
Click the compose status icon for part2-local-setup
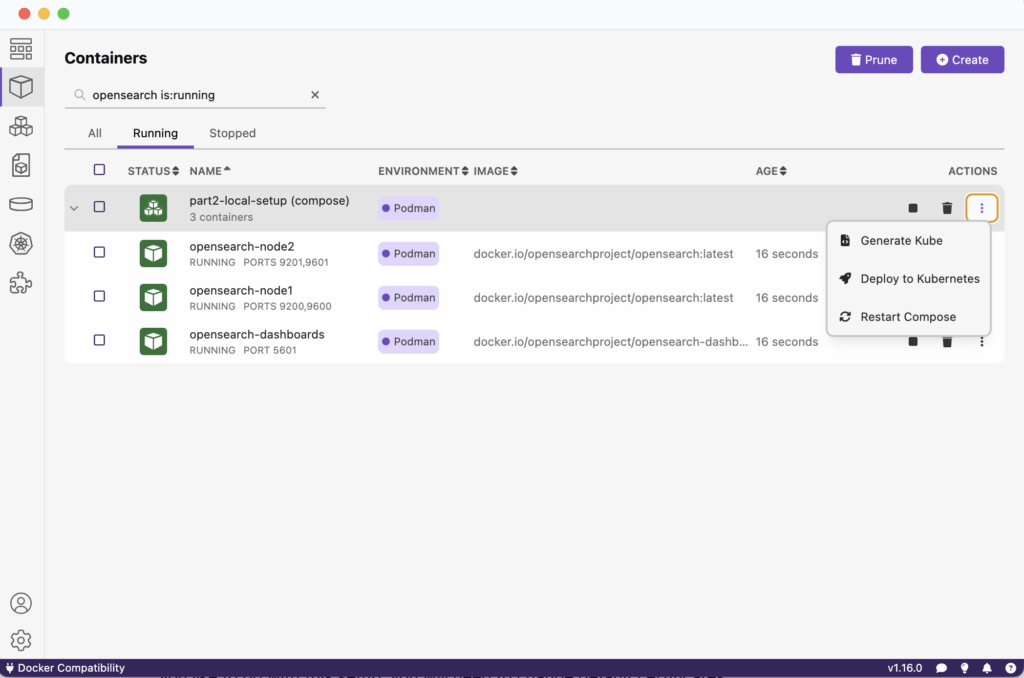[x=153, y=208]
